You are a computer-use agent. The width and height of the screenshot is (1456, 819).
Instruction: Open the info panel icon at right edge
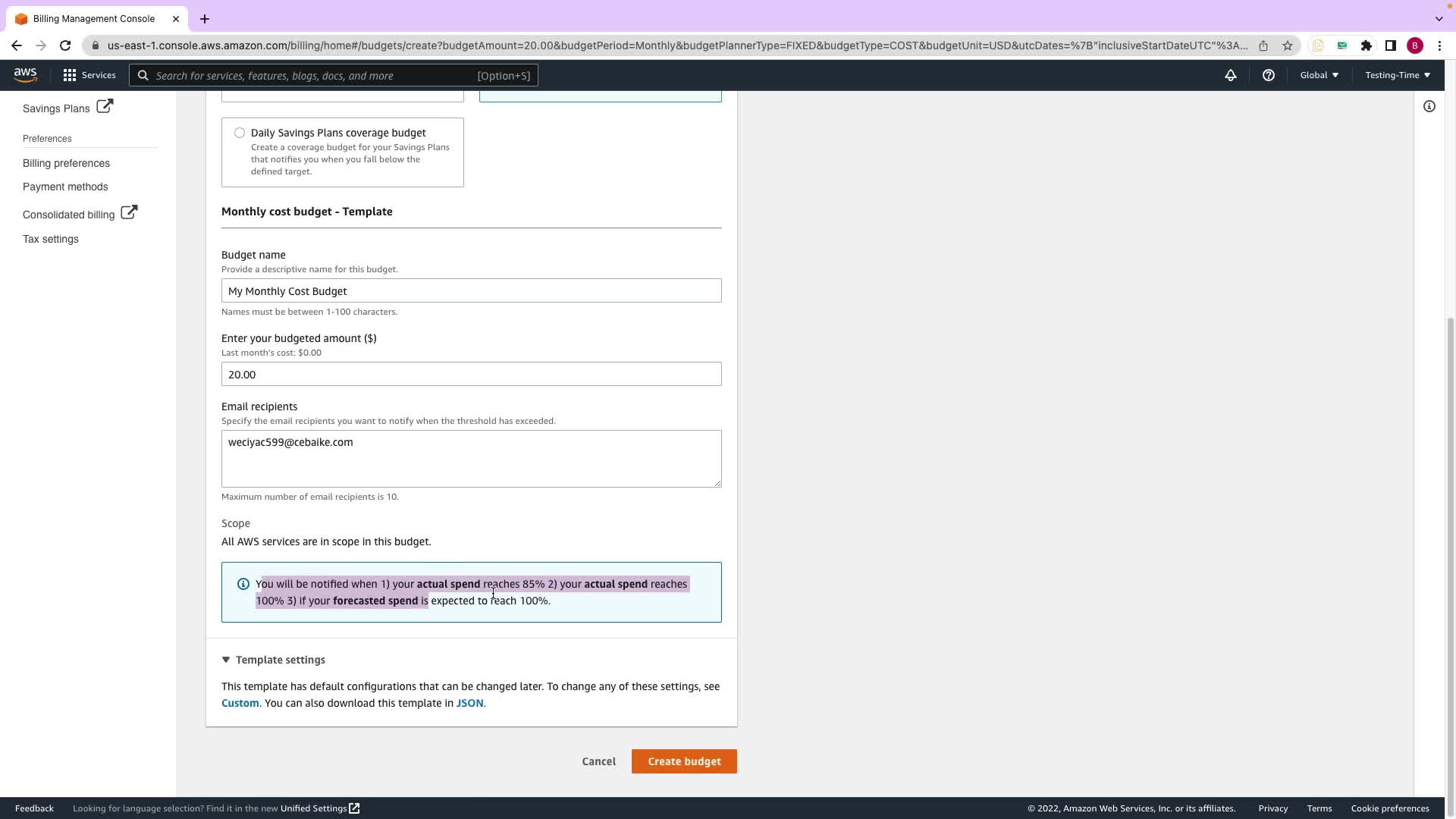pyautogui.click(x=1429, y=107)
